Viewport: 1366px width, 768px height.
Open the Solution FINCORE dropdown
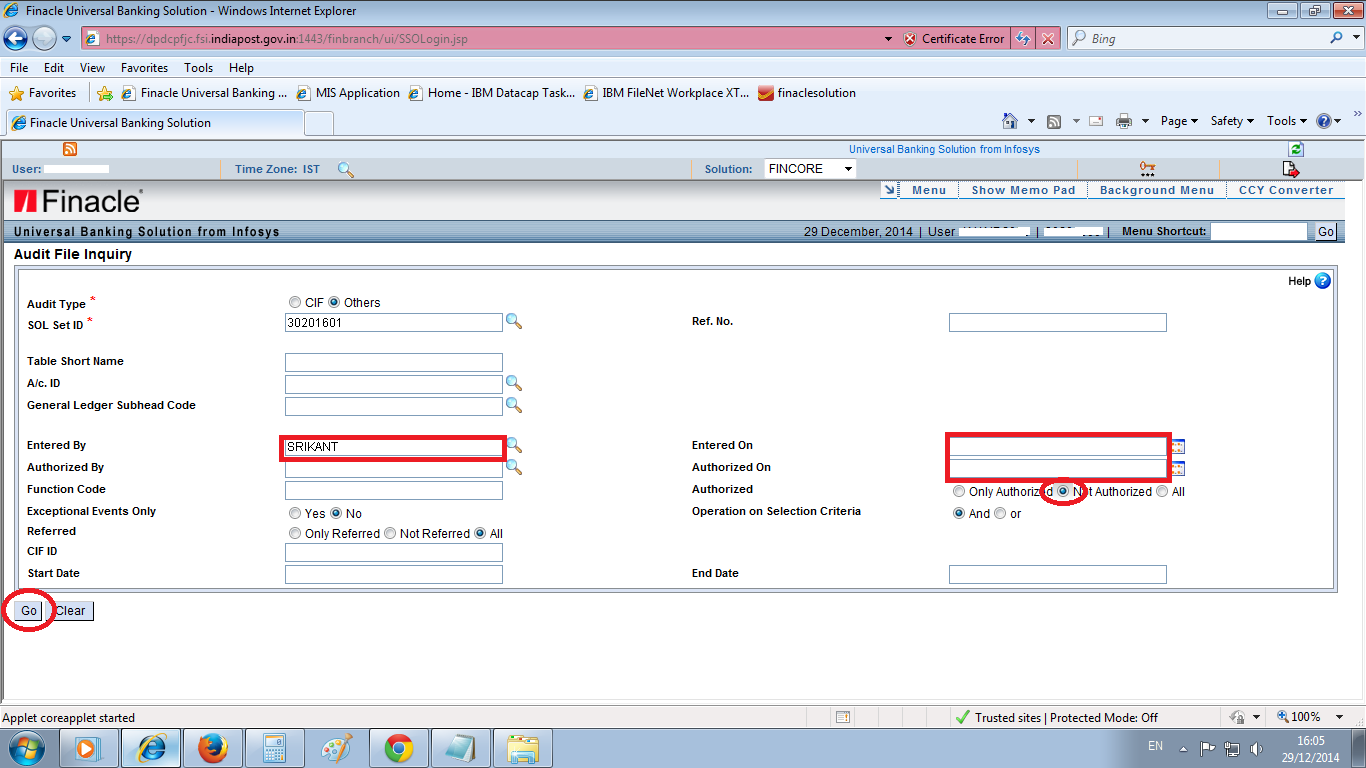tap(810, 169)
